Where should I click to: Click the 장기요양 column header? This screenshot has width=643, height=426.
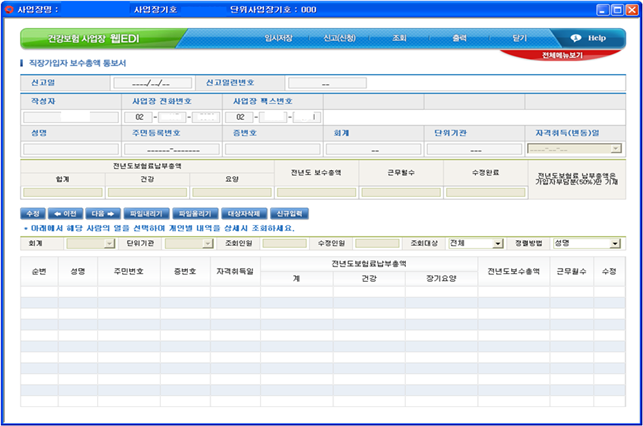click(x=441, y=279)
